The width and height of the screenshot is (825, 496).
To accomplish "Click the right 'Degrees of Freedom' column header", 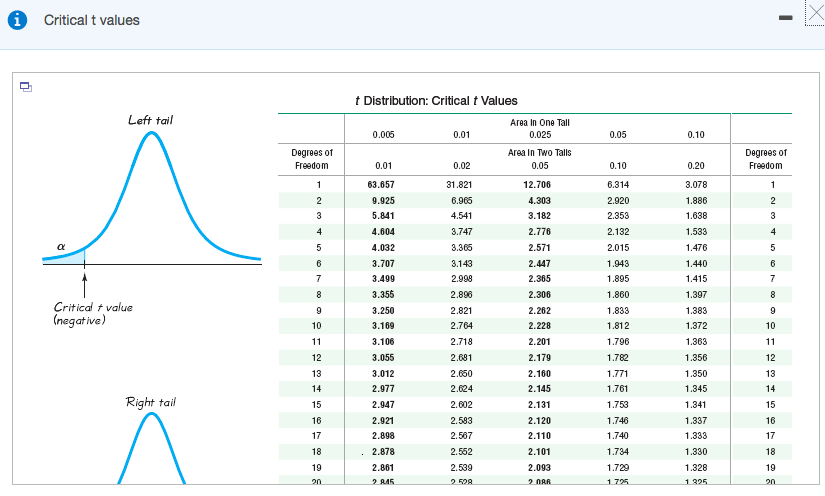I will tap(766, 159).
